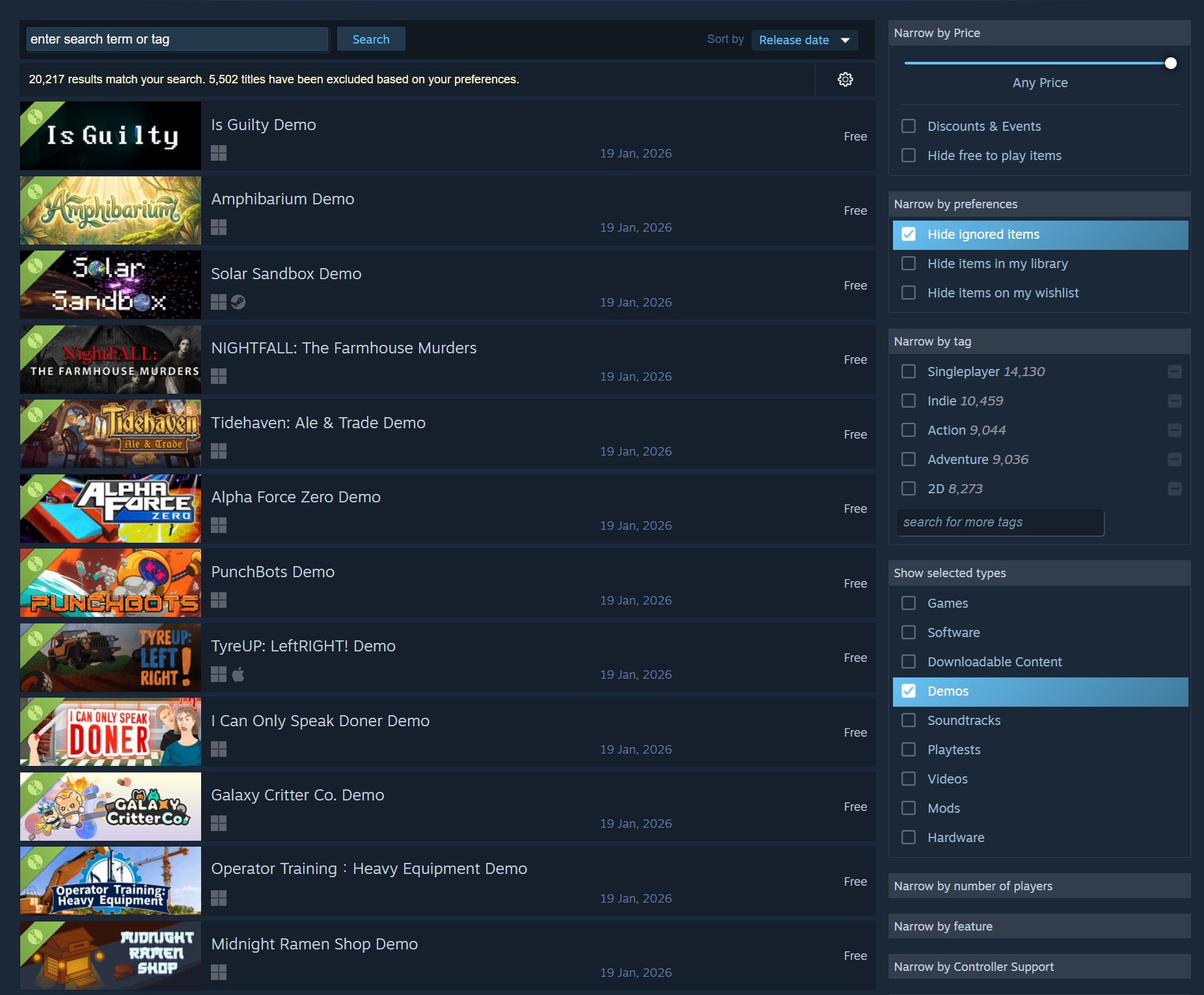Expand Narrow by number of players

[x=1039, y=886]
